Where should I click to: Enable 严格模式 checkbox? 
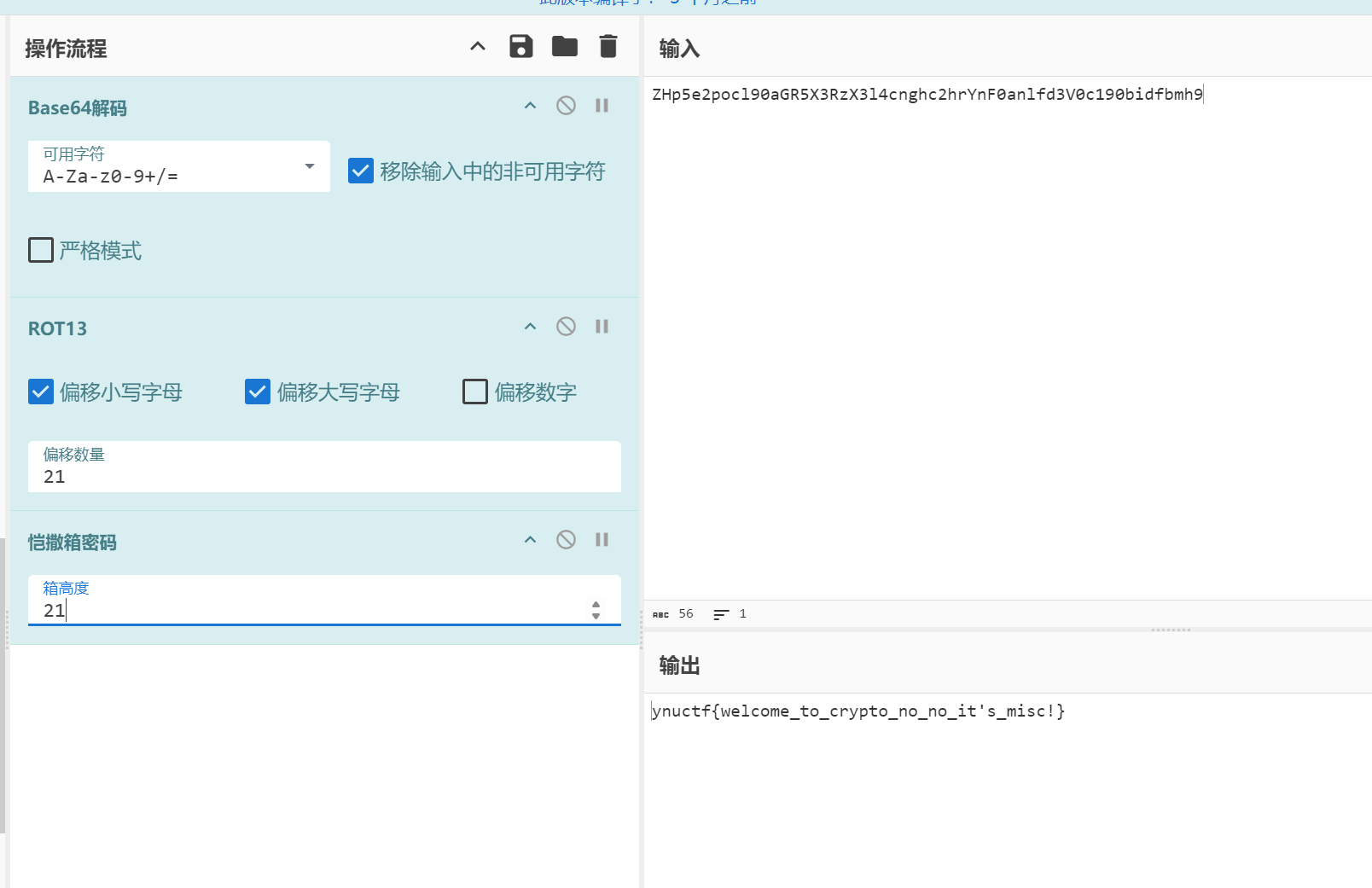(41, 251)
